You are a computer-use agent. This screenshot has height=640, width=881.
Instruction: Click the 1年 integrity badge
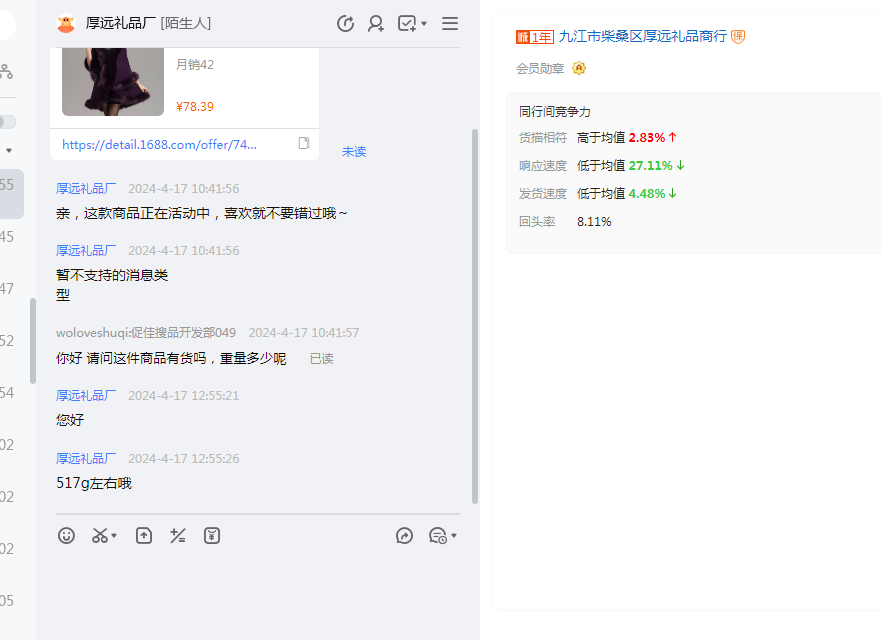(x=535, y=37)
